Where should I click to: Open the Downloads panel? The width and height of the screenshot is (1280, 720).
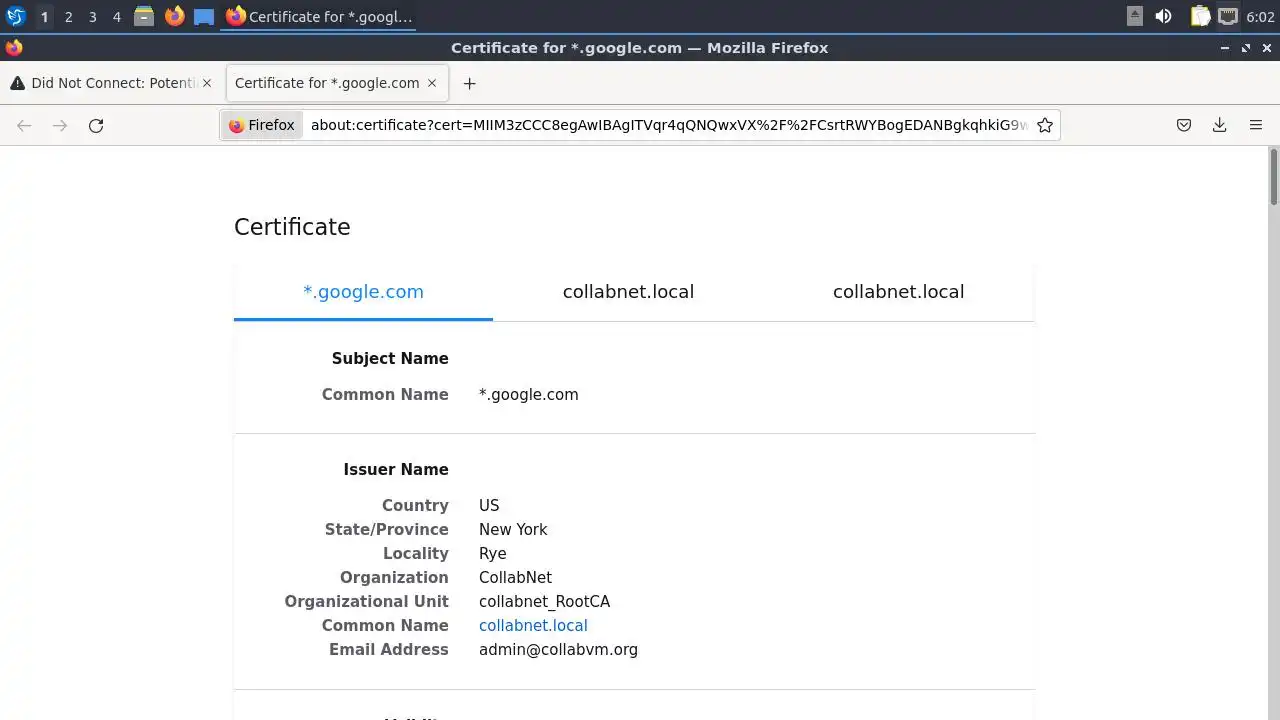pos(1220,125)
